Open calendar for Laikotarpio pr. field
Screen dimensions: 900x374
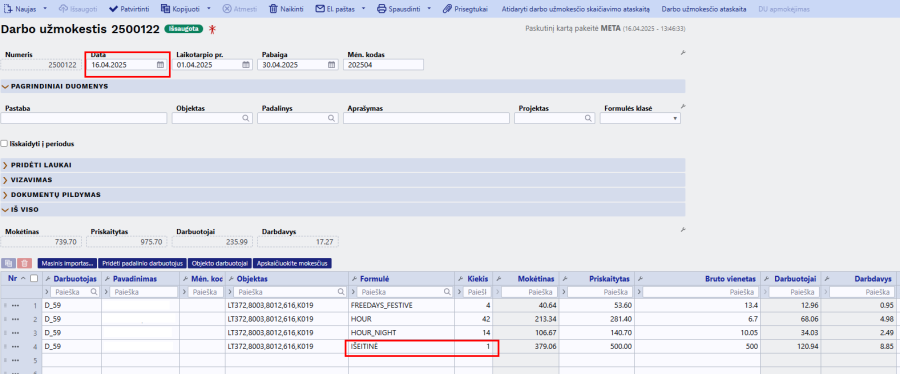tap(246, 65)
